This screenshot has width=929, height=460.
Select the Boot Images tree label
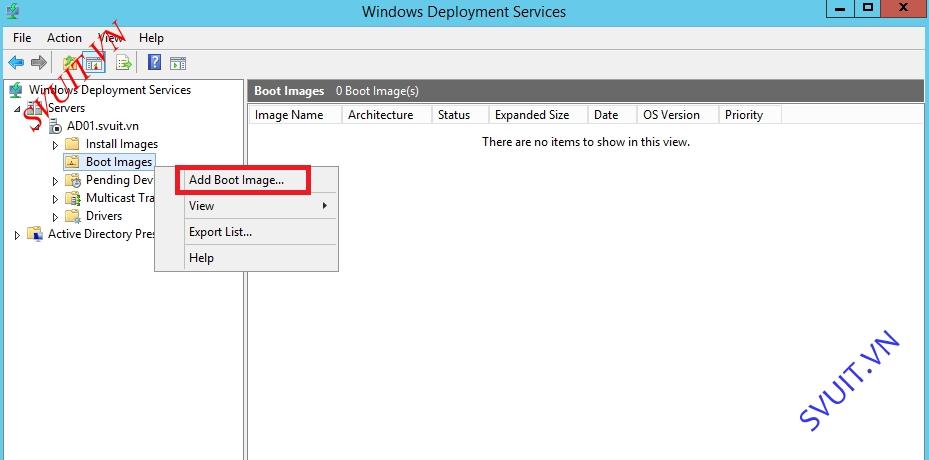tap(119, 162)
